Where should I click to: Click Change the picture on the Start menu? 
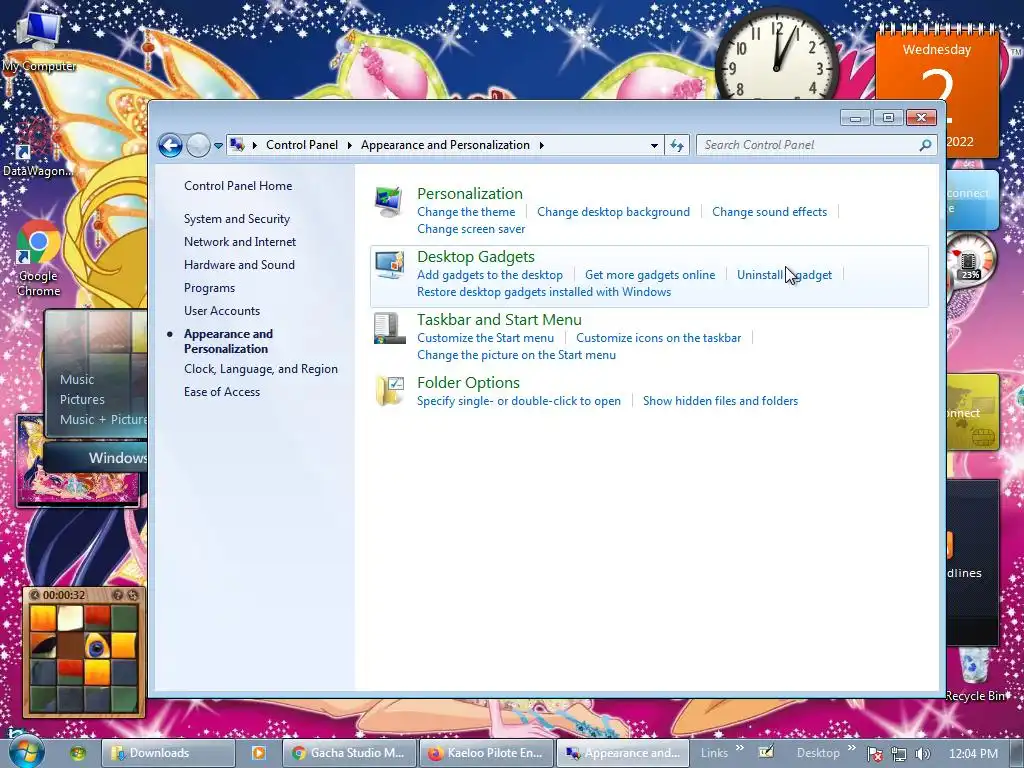click(516, 355)
